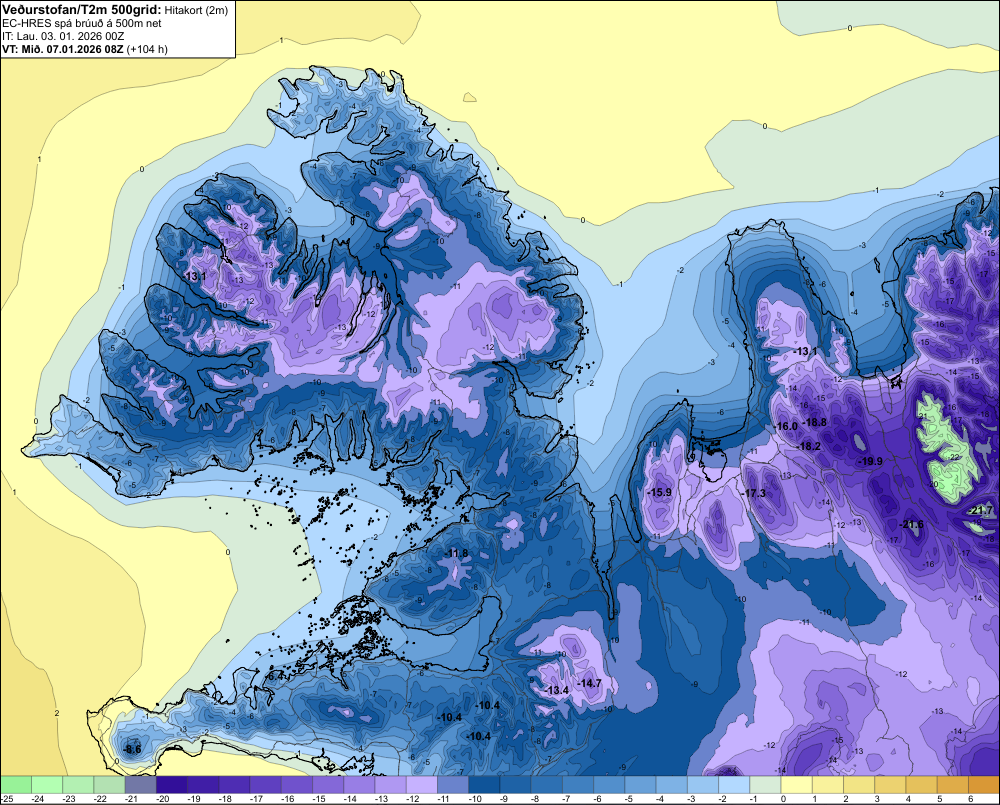Pick the legend swatch labeled -6

click(610, 784)
